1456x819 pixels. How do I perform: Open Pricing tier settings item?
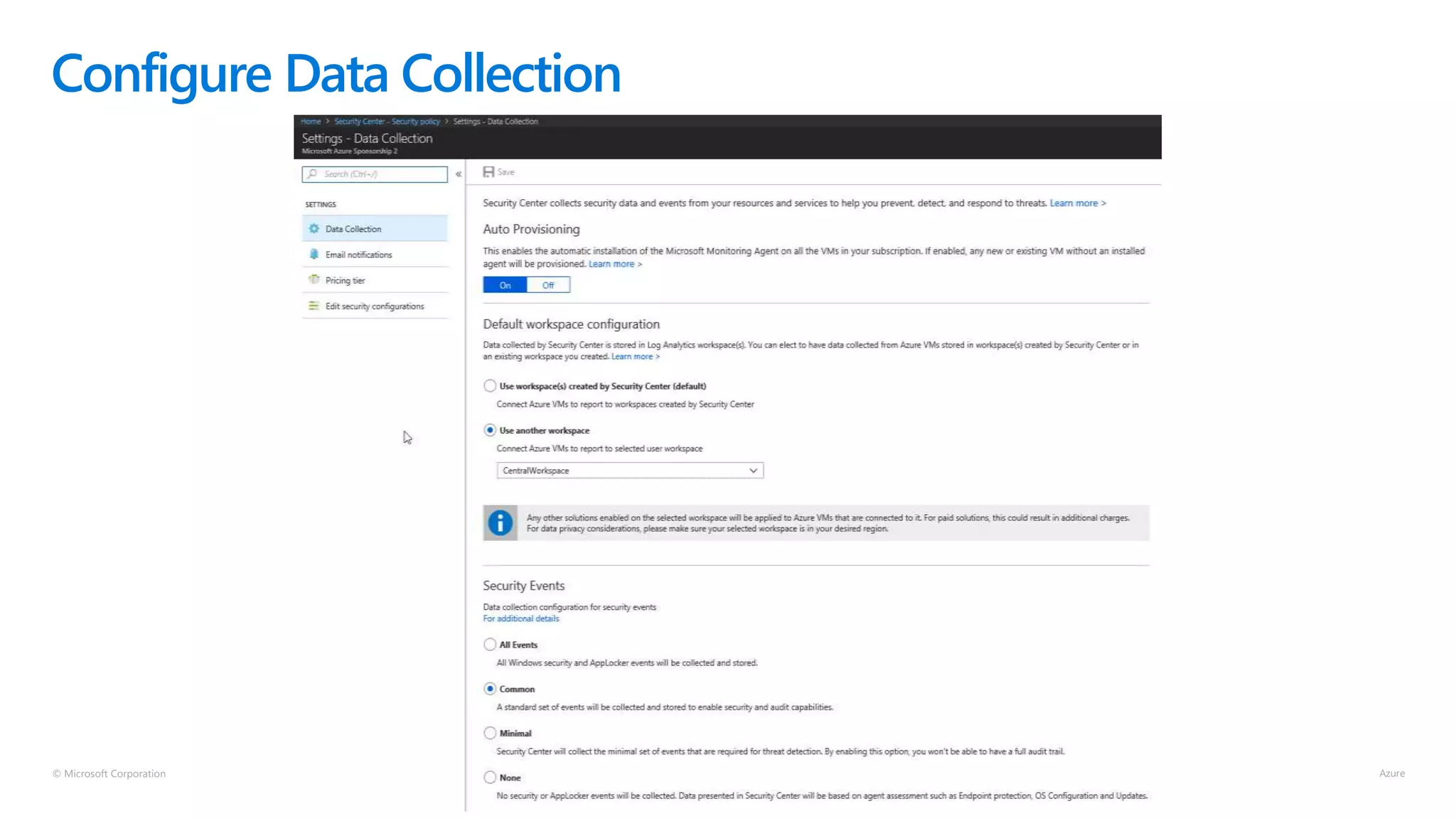(x=375, y=280)
